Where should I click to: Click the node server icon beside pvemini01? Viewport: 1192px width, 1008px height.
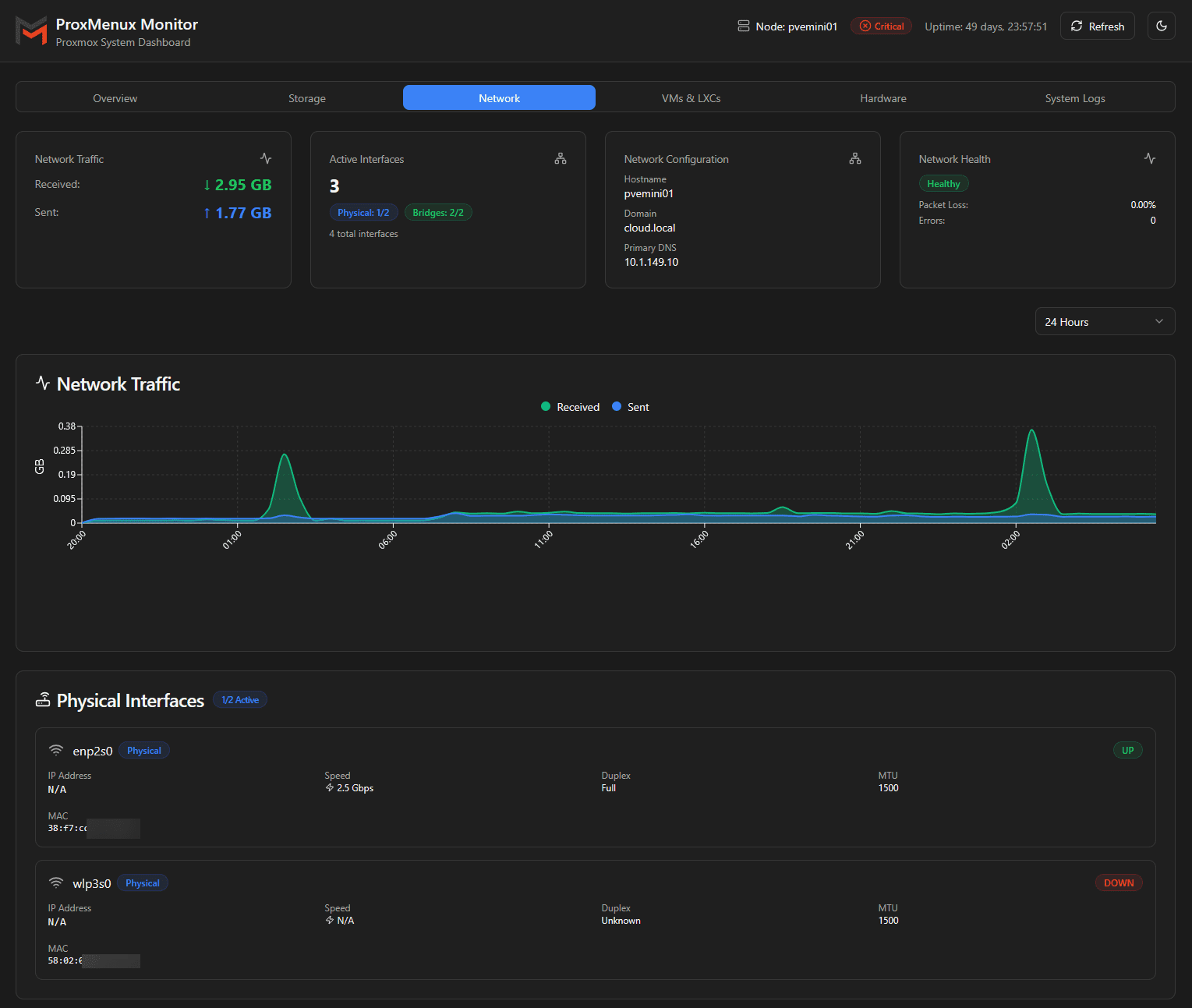(x=741, y=26)
